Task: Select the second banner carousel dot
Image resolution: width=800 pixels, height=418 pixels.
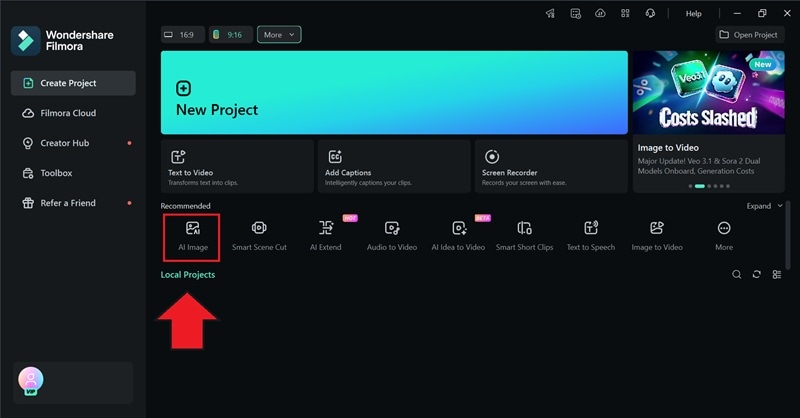Action: point(699,186)
